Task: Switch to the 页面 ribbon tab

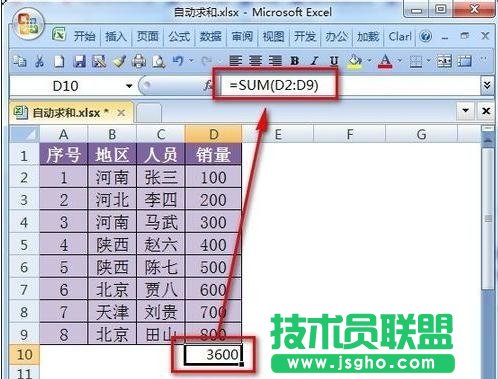Action: [147, 36]
